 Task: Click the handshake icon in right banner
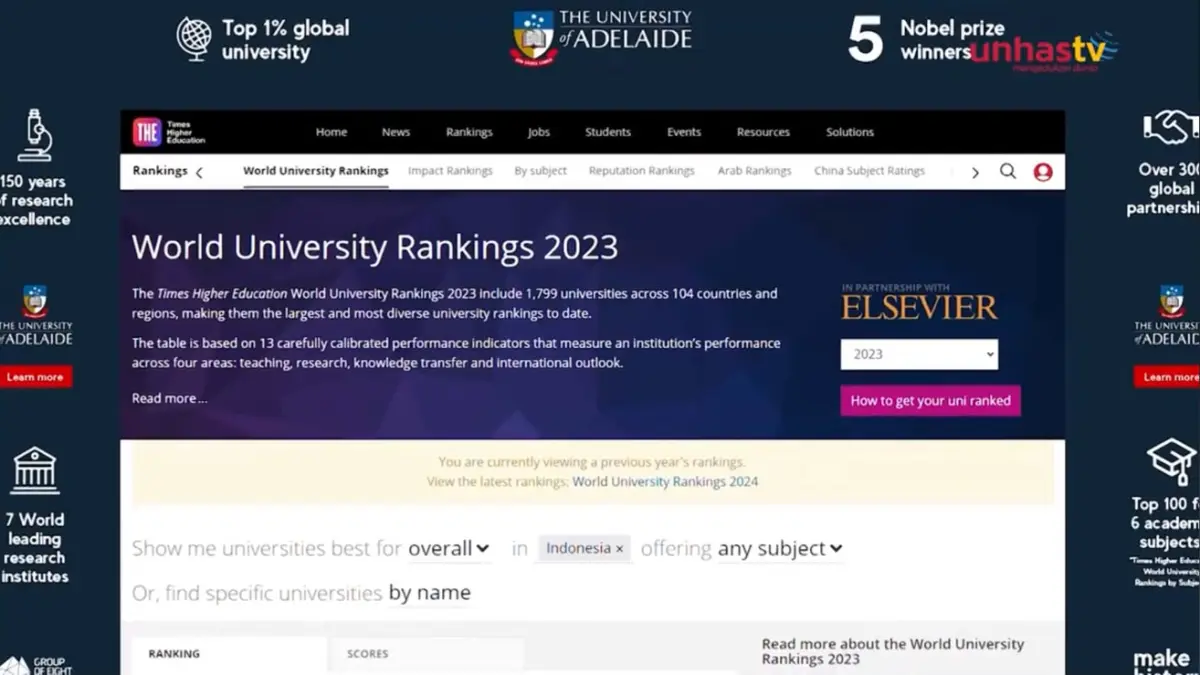coord(1171,128)
